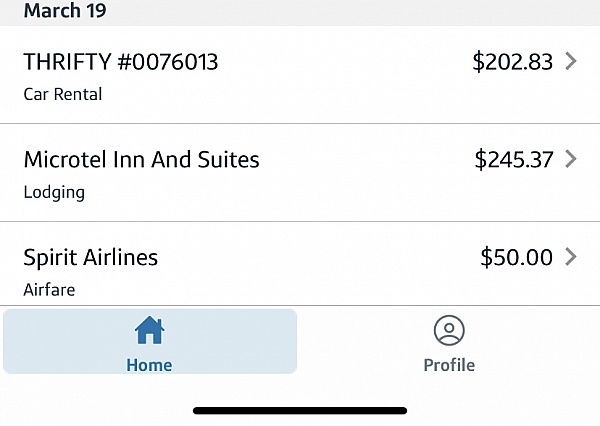Tap the iOS home indicator bar
Viewport: 600px width, 426px height.
[300, 411]
